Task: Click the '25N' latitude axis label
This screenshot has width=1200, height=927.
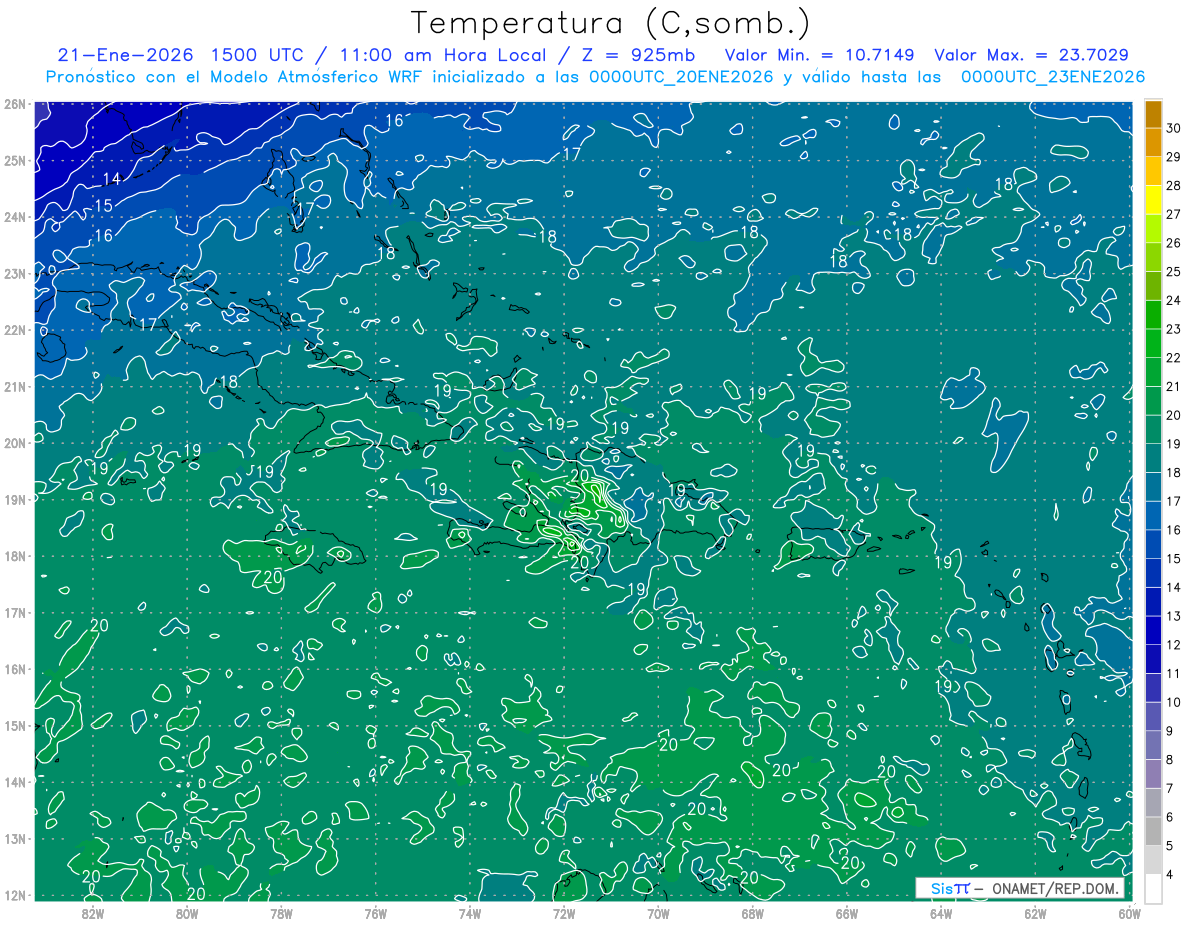Action: pos(15,160)
